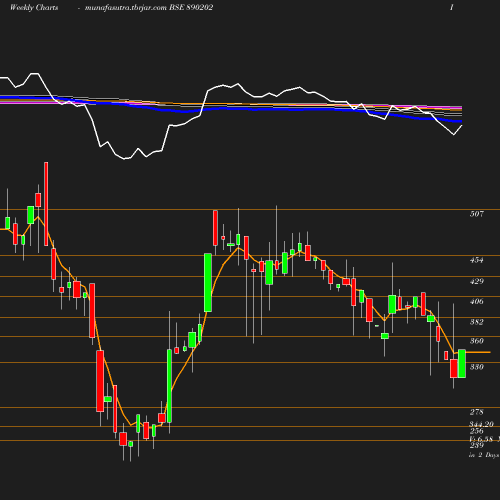Click the latest green weekly candle
This screenshot has height=500, width=500.
pyautogui.click(x=462, y=363)
